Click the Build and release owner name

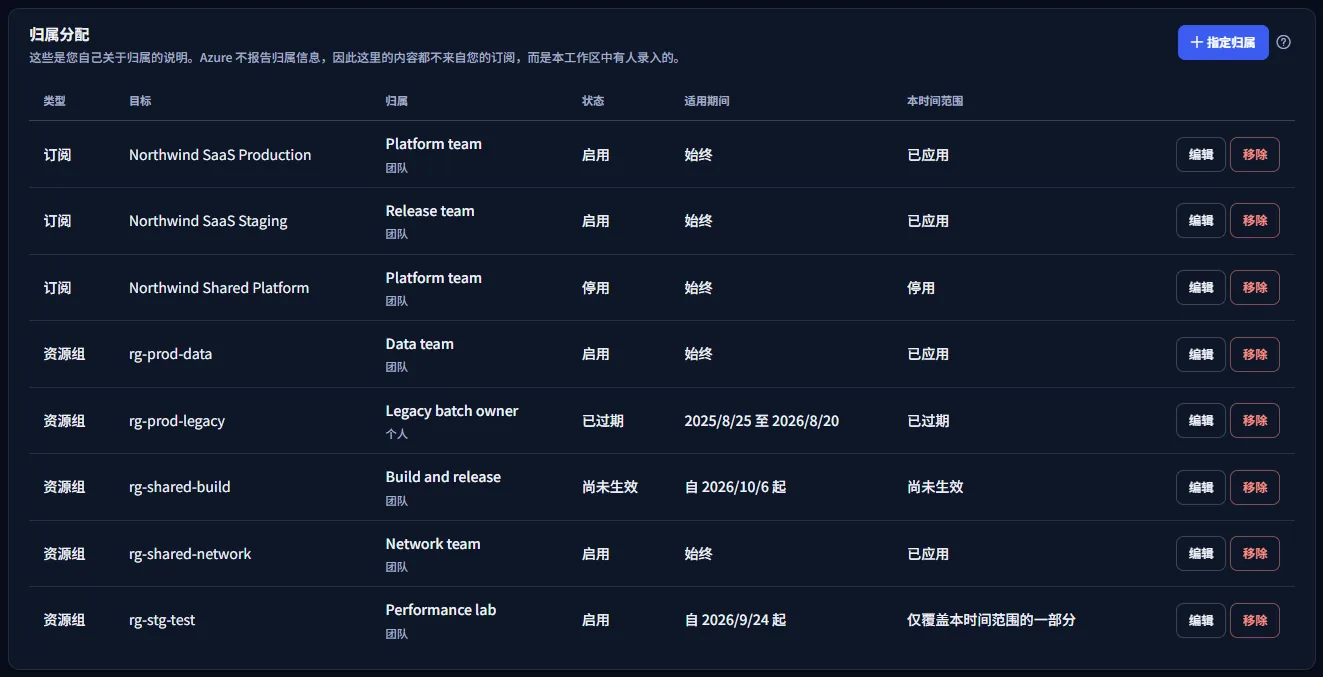coord(443,477)
